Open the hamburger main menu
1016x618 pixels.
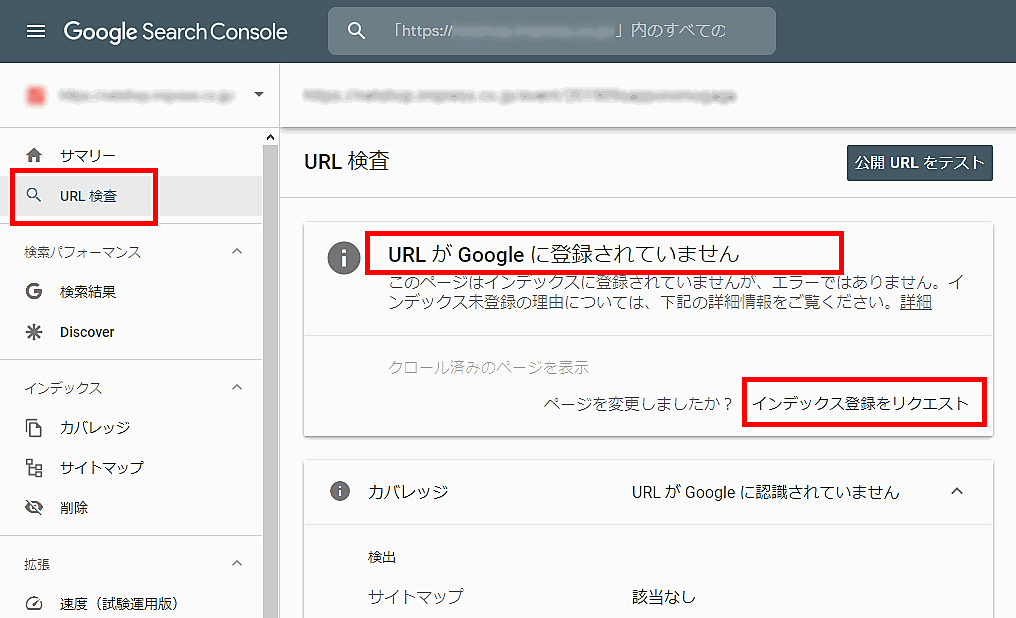click(x=36, y=31)
